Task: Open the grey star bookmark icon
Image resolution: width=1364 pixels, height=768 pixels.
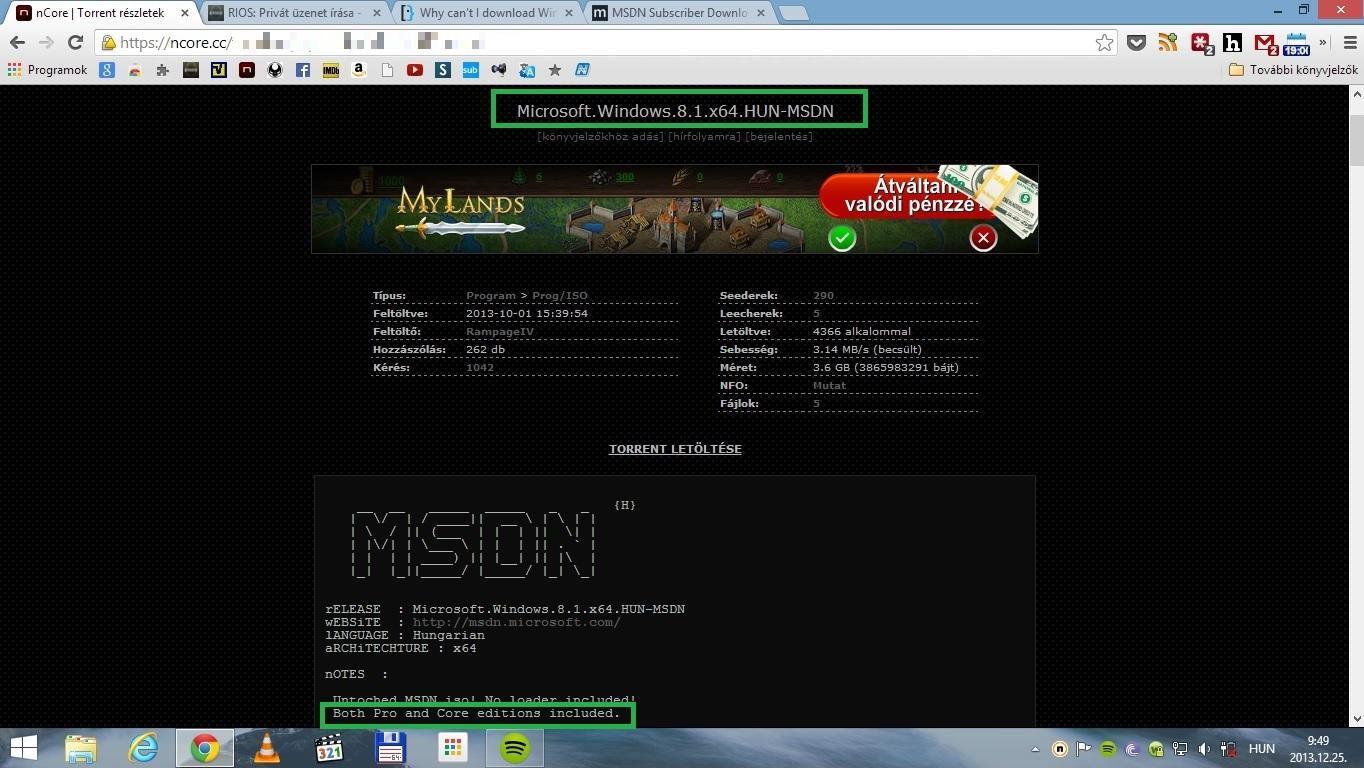Action: pyautogui.click(x=554, y=70)
